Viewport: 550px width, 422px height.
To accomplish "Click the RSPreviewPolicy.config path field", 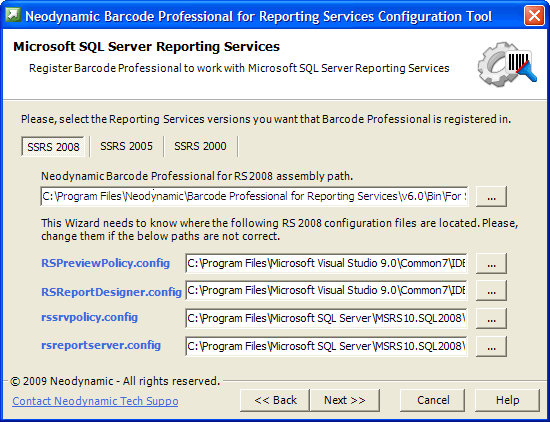I will pyautogui.click(x=326, y=263).
